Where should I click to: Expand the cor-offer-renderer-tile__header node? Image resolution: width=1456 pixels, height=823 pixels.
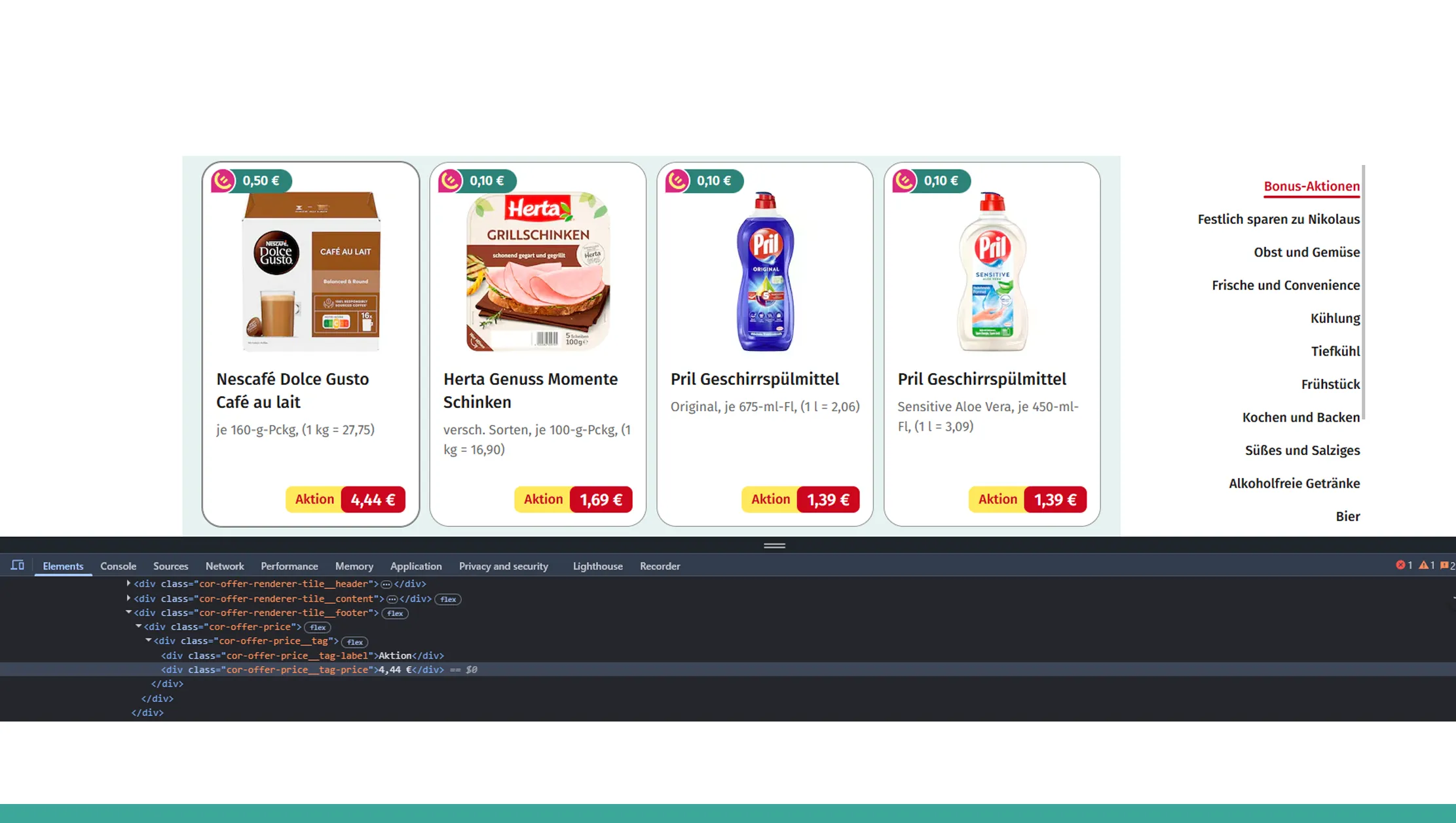click(x=127, y=583)
